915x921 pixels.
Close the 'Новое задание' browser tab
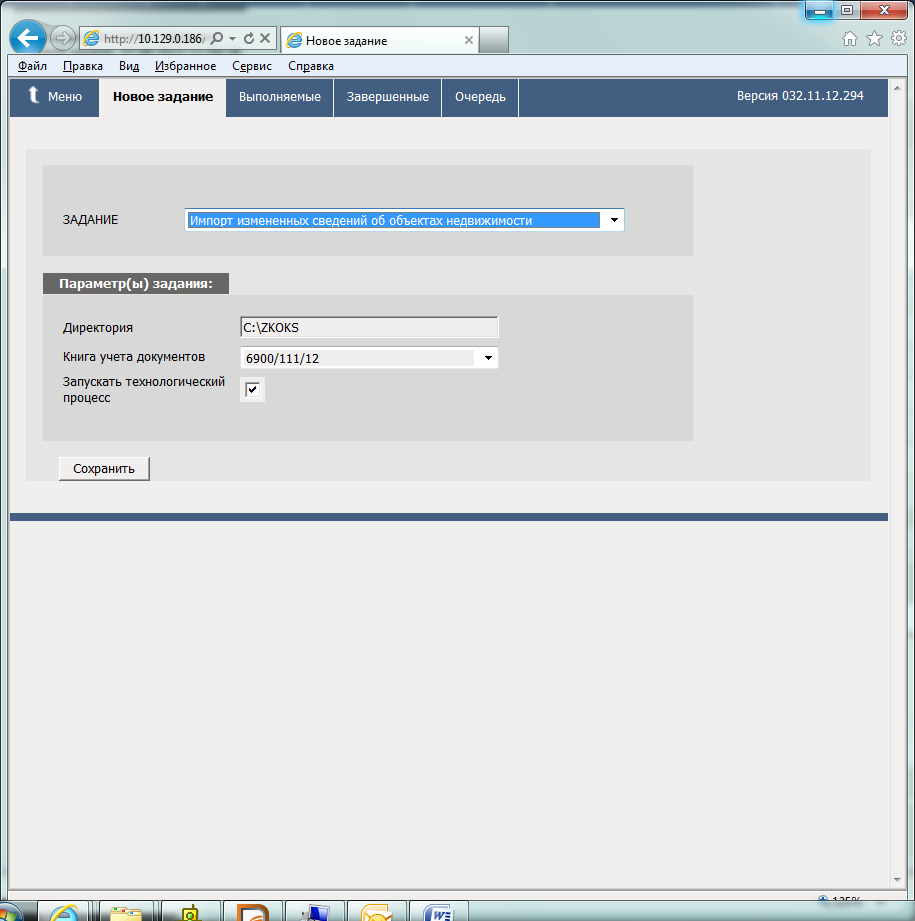click(469, 41)
